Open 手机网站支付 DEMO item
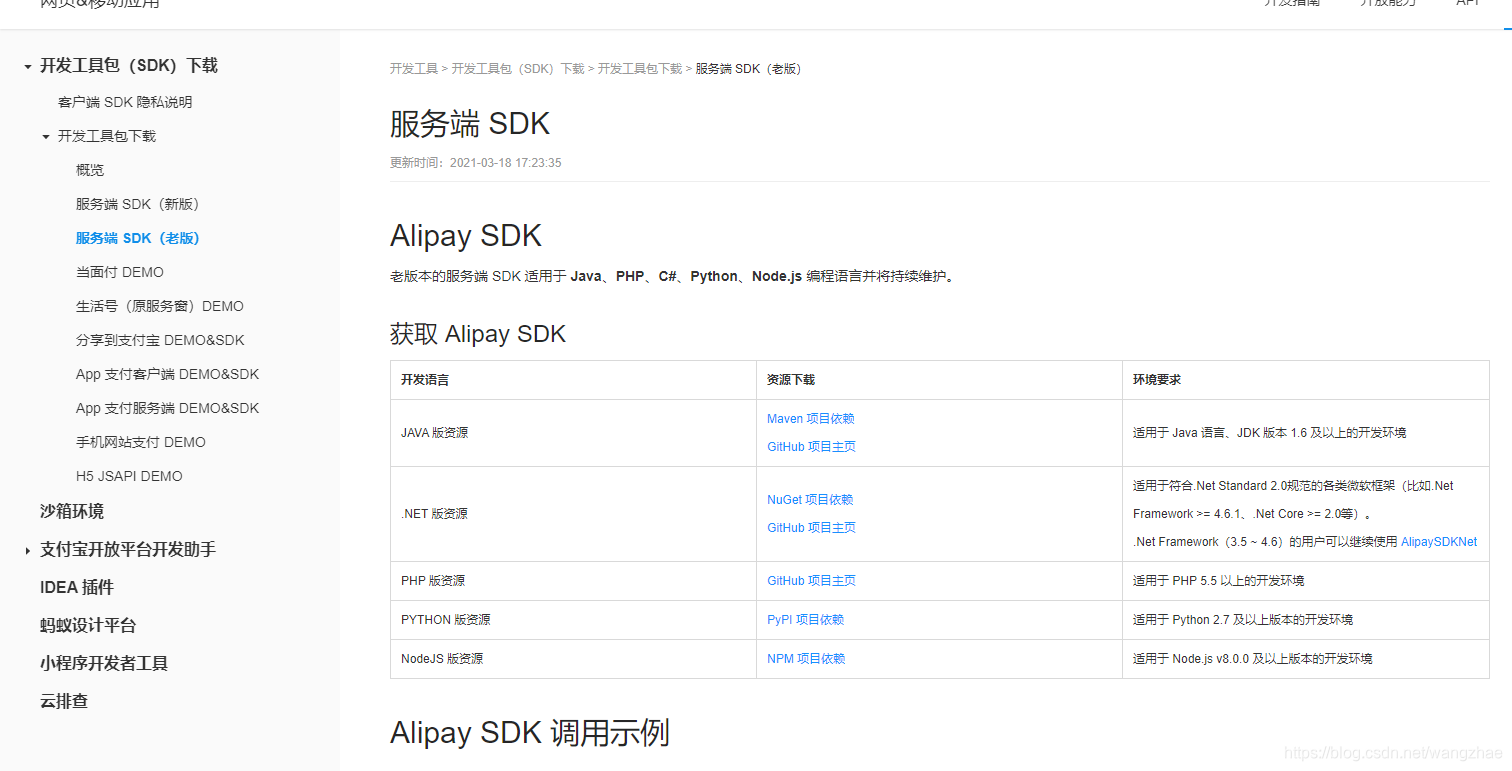This screenshot has height=771, width=1512. tap(141, 442)
